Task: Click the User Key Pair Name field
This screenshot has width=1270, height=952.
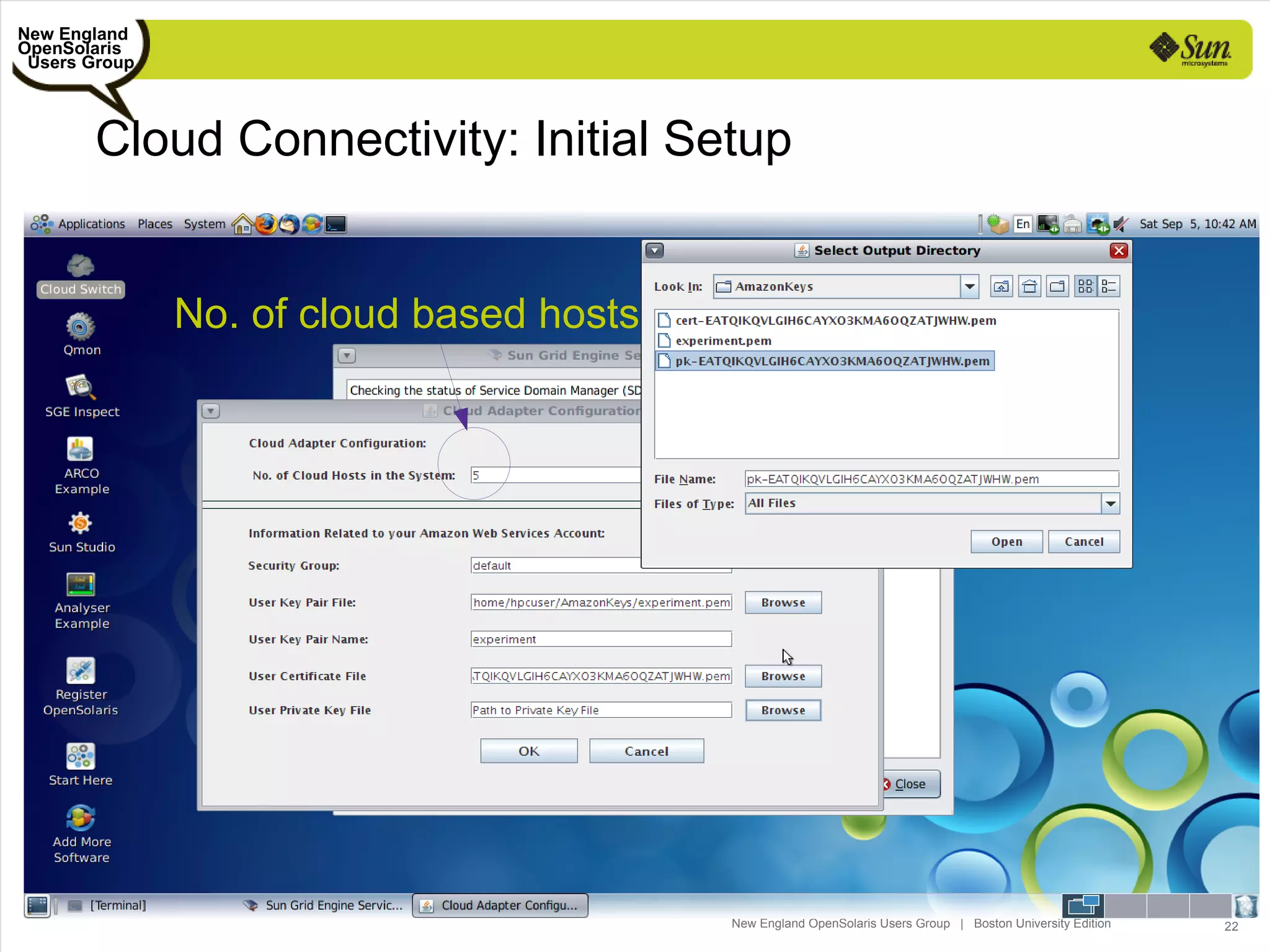Action: tap(601, 639)
